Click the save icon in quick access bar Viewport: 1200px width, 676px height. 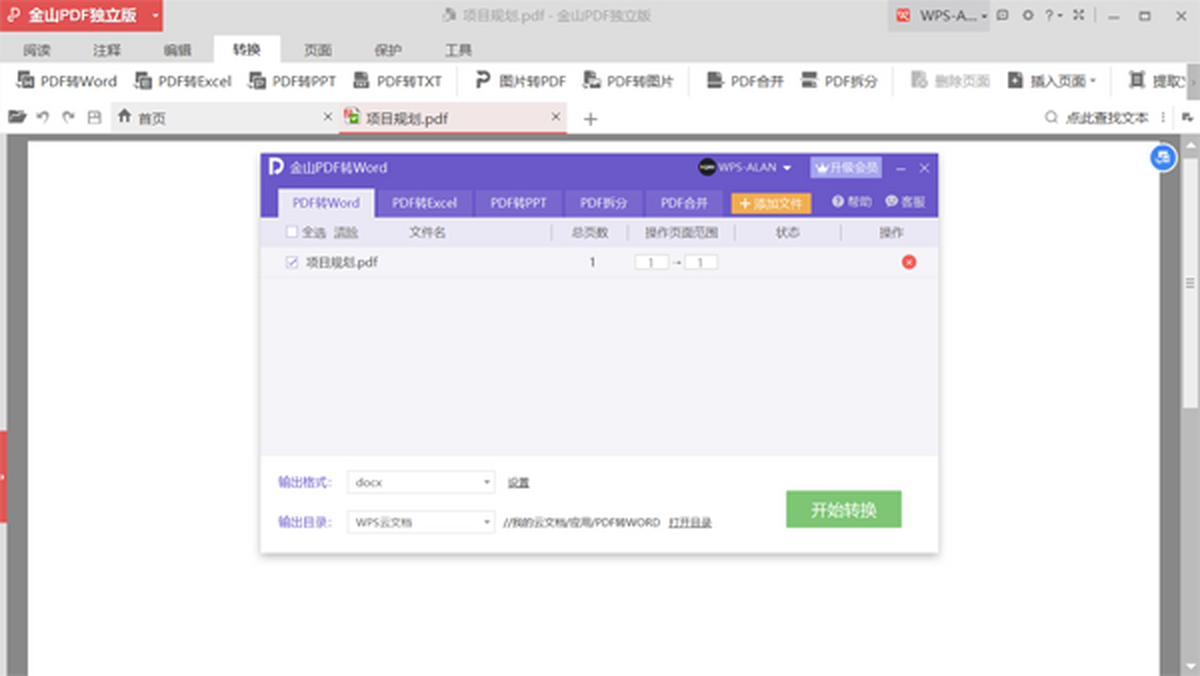coord(94,117)
